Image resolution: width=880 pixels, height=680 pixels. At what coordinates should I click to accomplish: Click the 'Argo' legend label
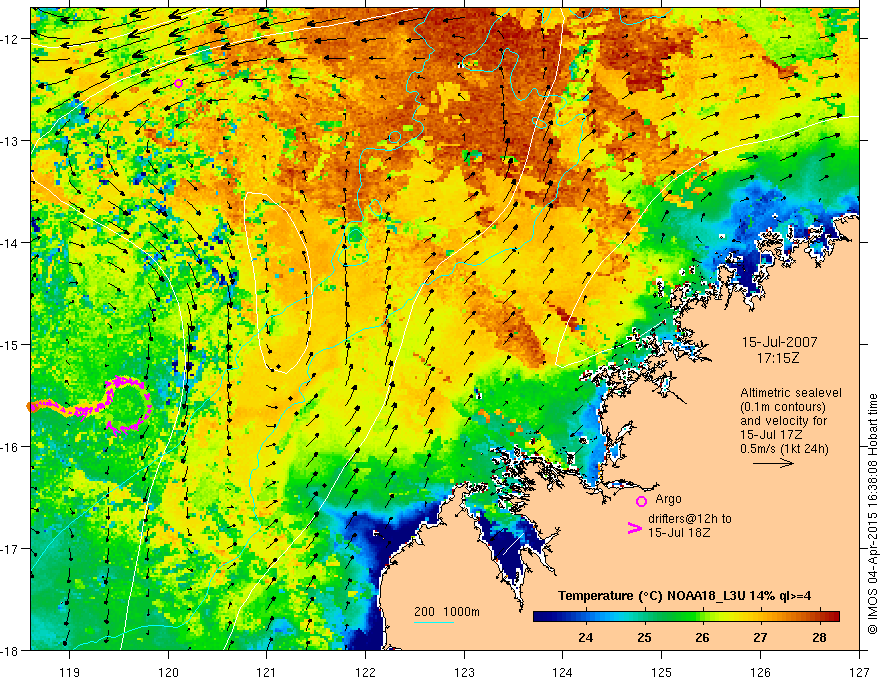[x=668, y=499]
